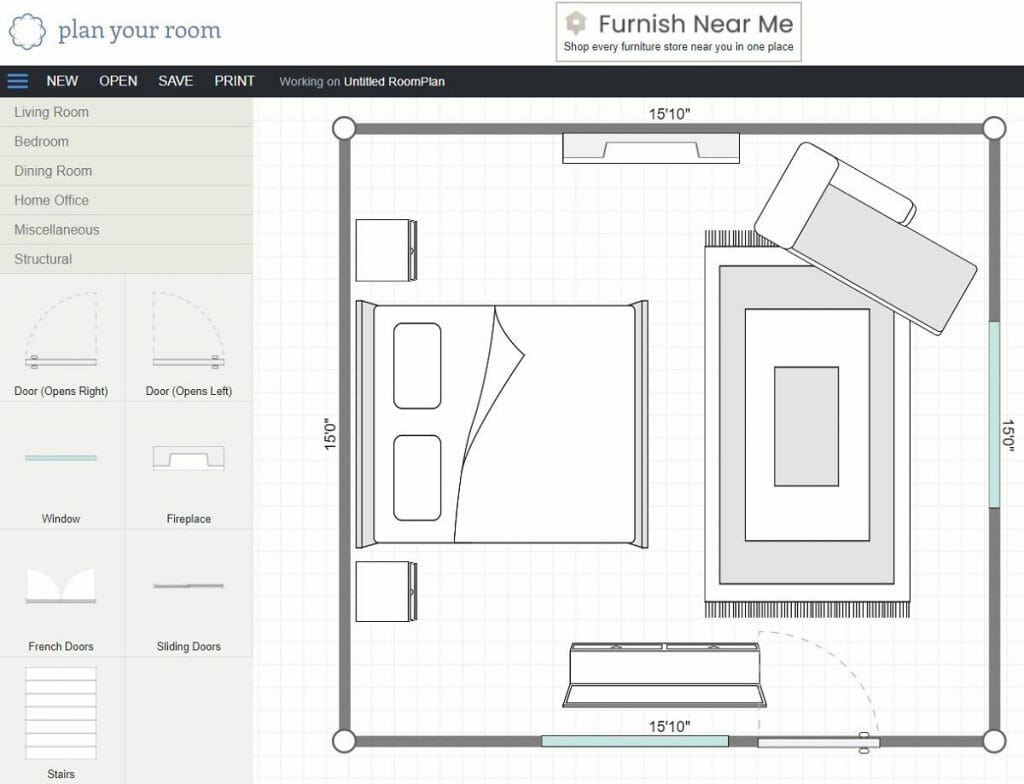Open the Dining Room furniture list

(50, 170)
